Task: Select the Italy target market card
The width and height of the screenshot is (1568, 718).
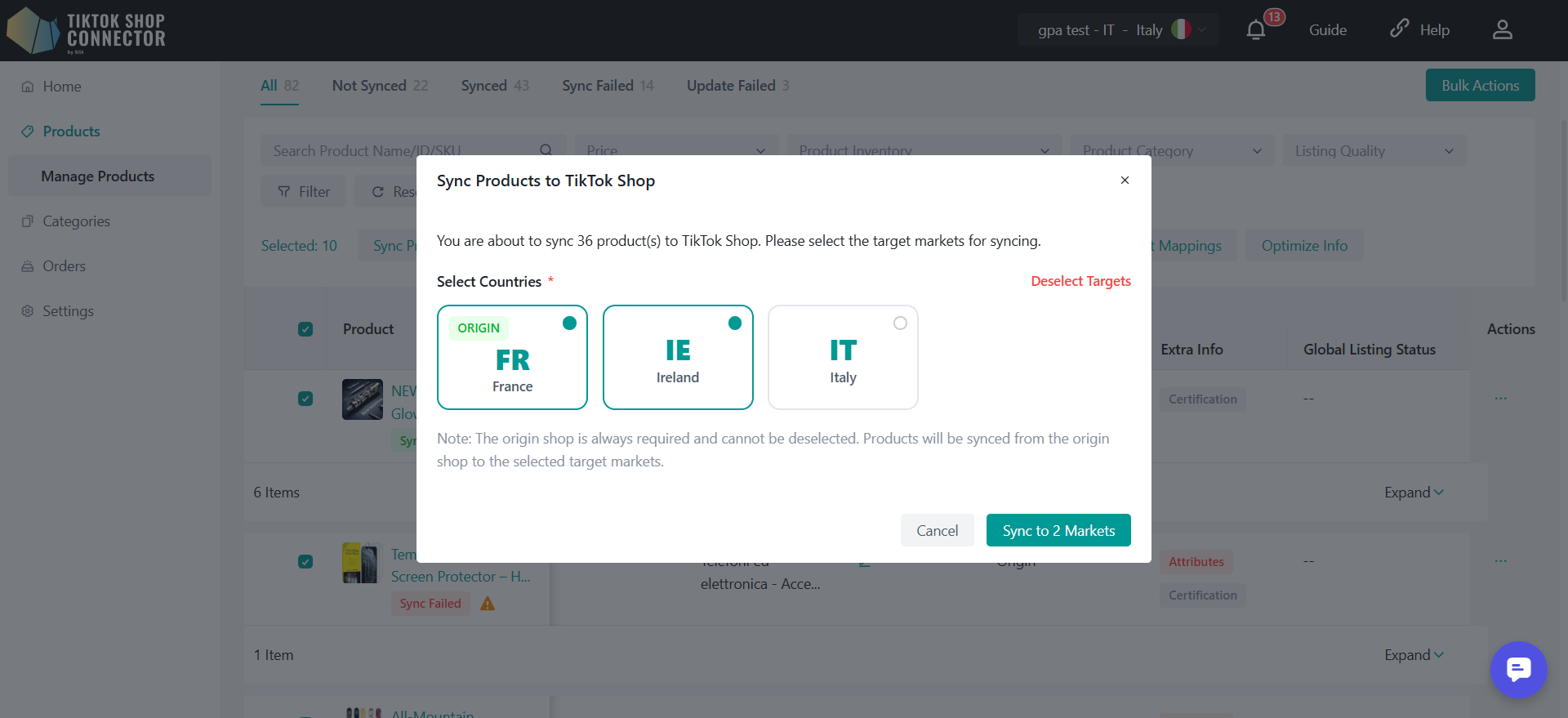Action: [843, 357]
